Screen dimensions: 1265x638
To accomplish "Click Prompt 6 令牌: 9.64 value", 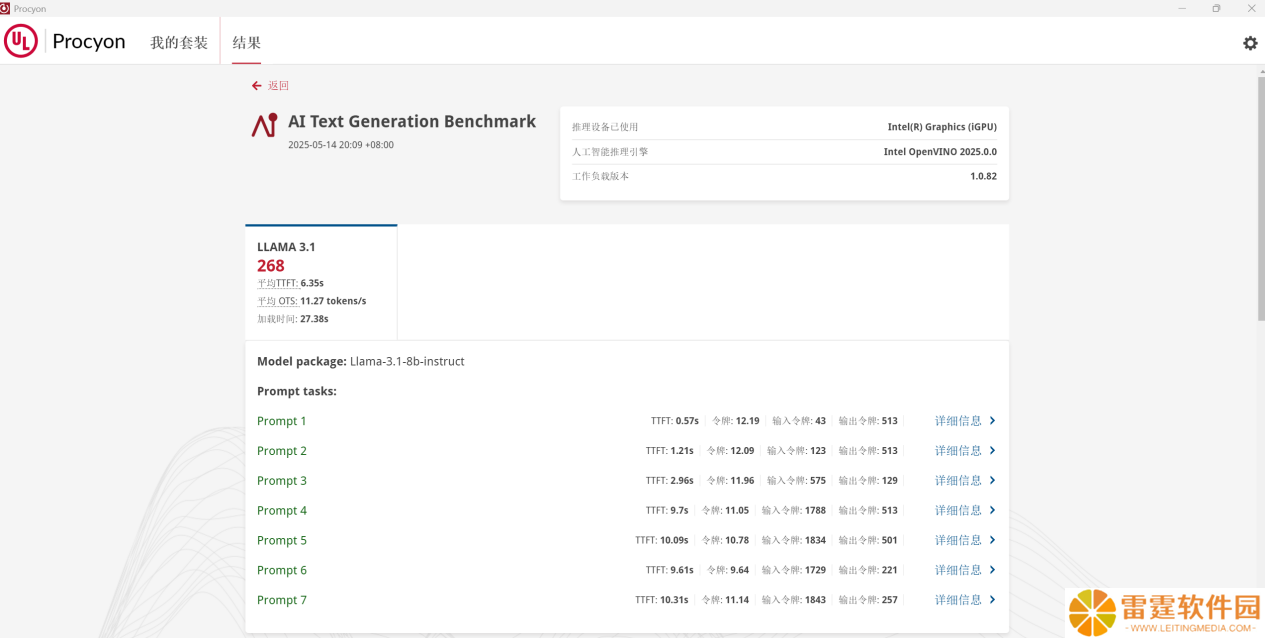I will pos(728,570).
